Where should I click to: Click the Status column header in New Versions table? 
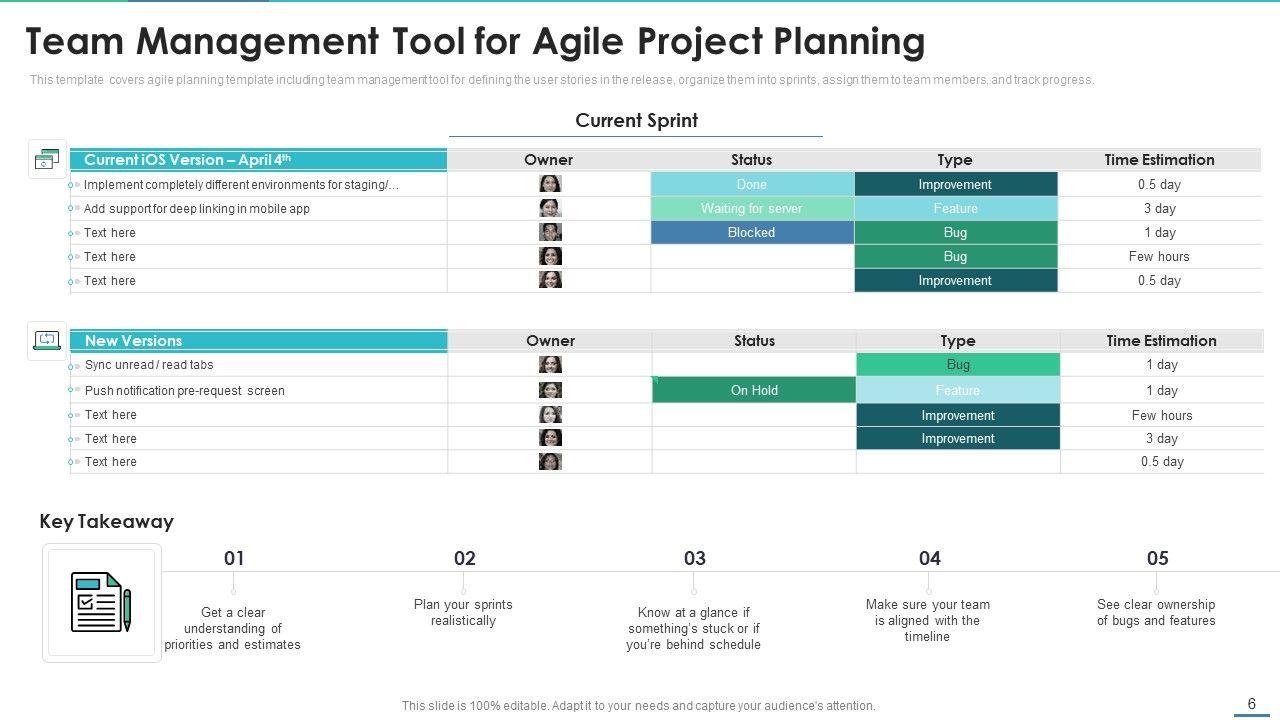[x=754, y=341]
